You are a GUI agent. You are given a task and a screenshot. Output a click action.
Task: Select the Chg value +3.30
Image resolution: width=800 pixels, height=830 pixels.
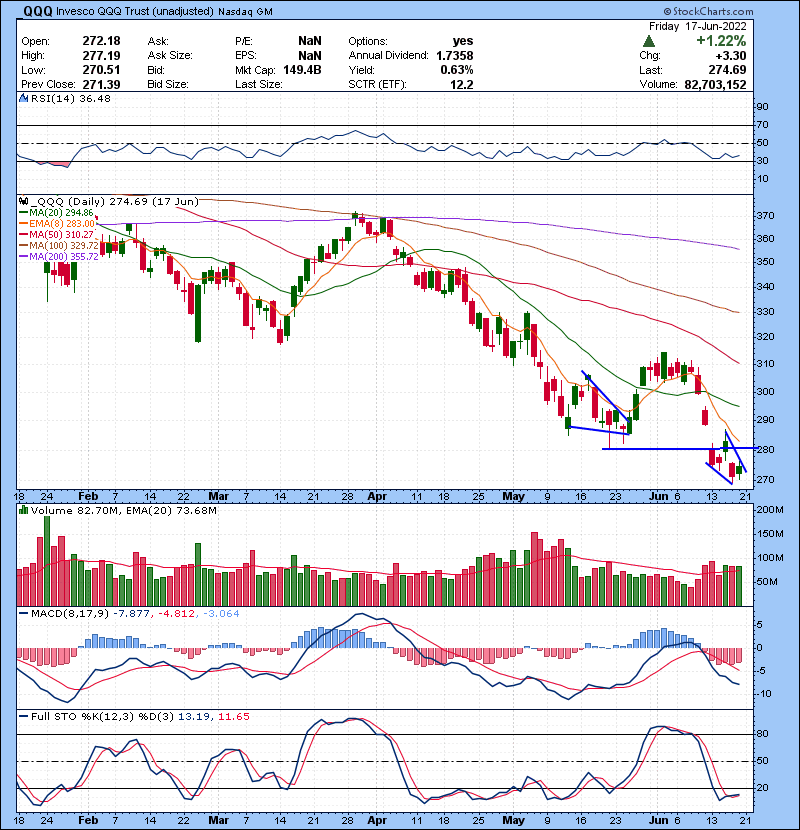tap(731, 56)
